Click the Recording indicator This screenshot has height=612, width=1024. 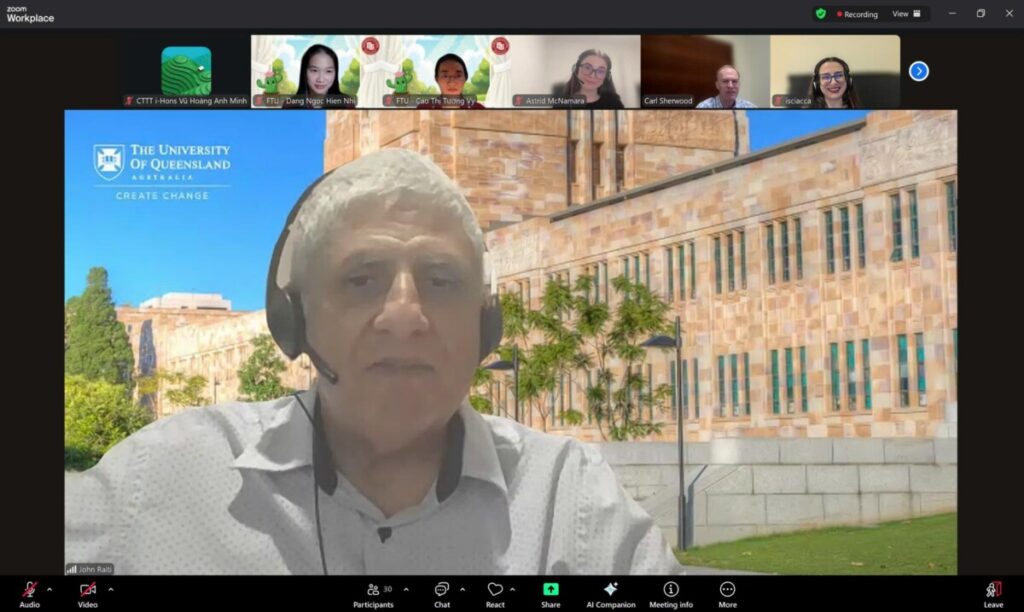[855, 14]
